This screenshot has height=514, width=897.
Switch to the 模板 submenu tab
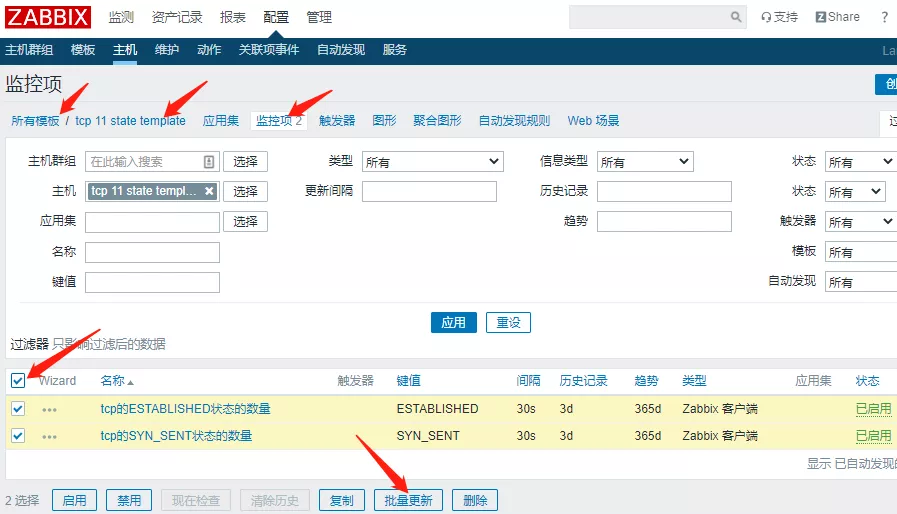coord(83,50)
